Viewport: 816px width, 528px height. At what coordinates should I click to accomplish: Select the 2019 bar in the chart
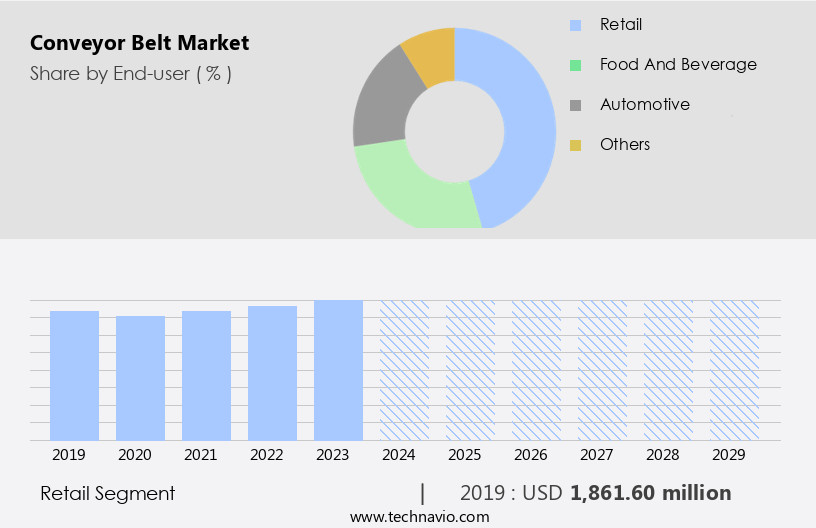(x=75, y=375)
